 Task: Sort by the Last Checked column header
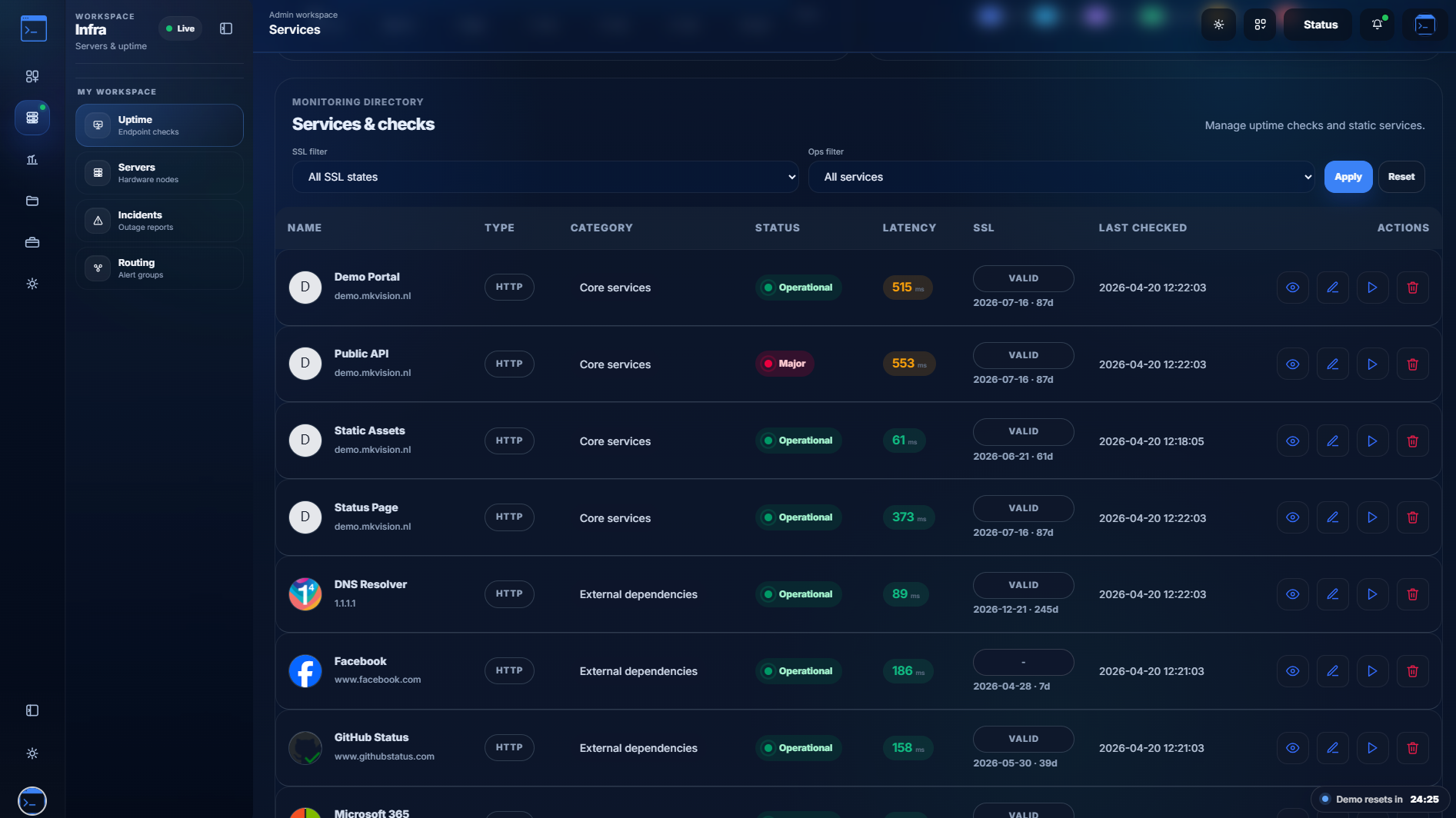coord(1142,228)
